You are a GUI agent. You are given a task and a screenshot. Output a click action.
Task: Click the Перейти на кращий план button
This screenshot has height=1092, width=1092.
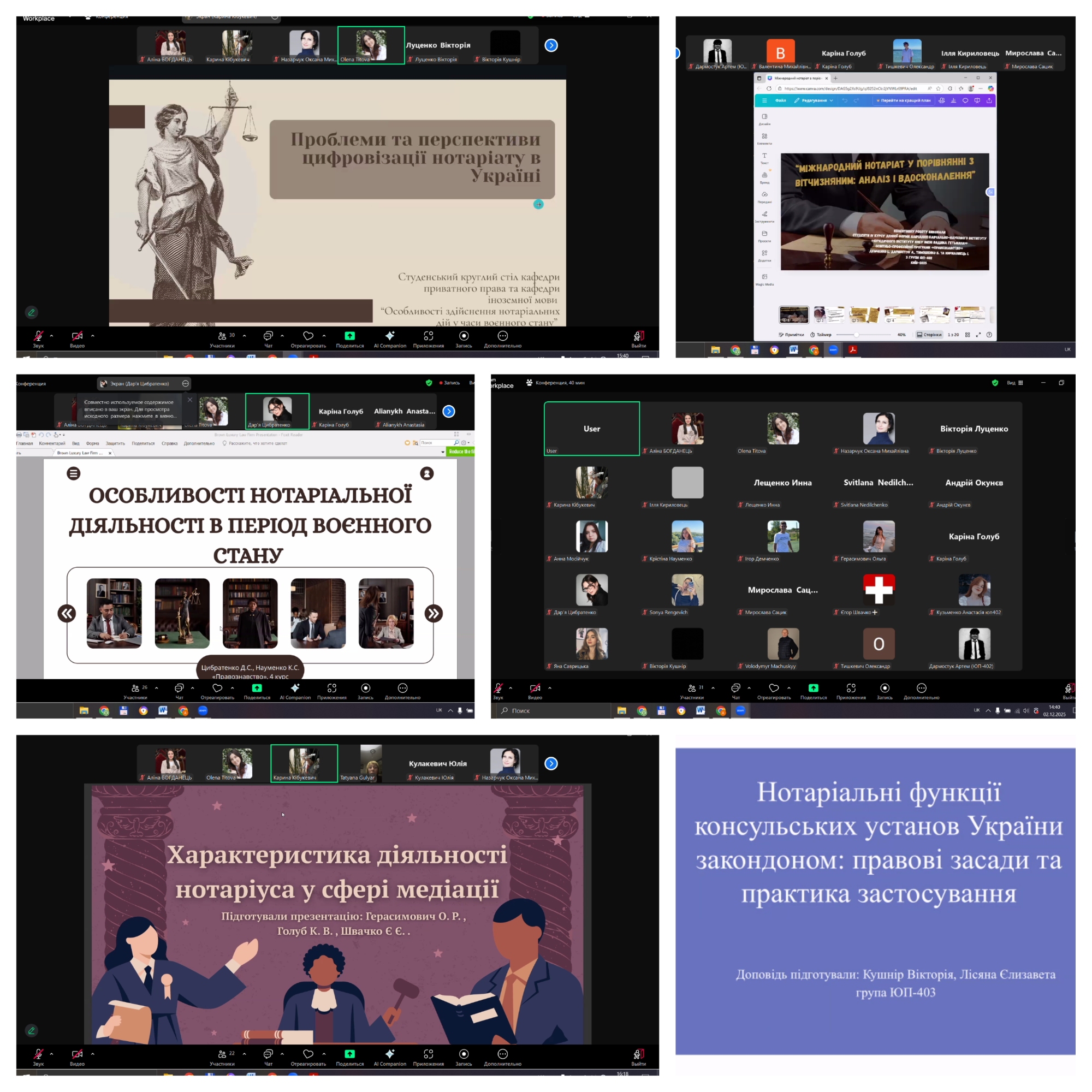coord(903,100)
